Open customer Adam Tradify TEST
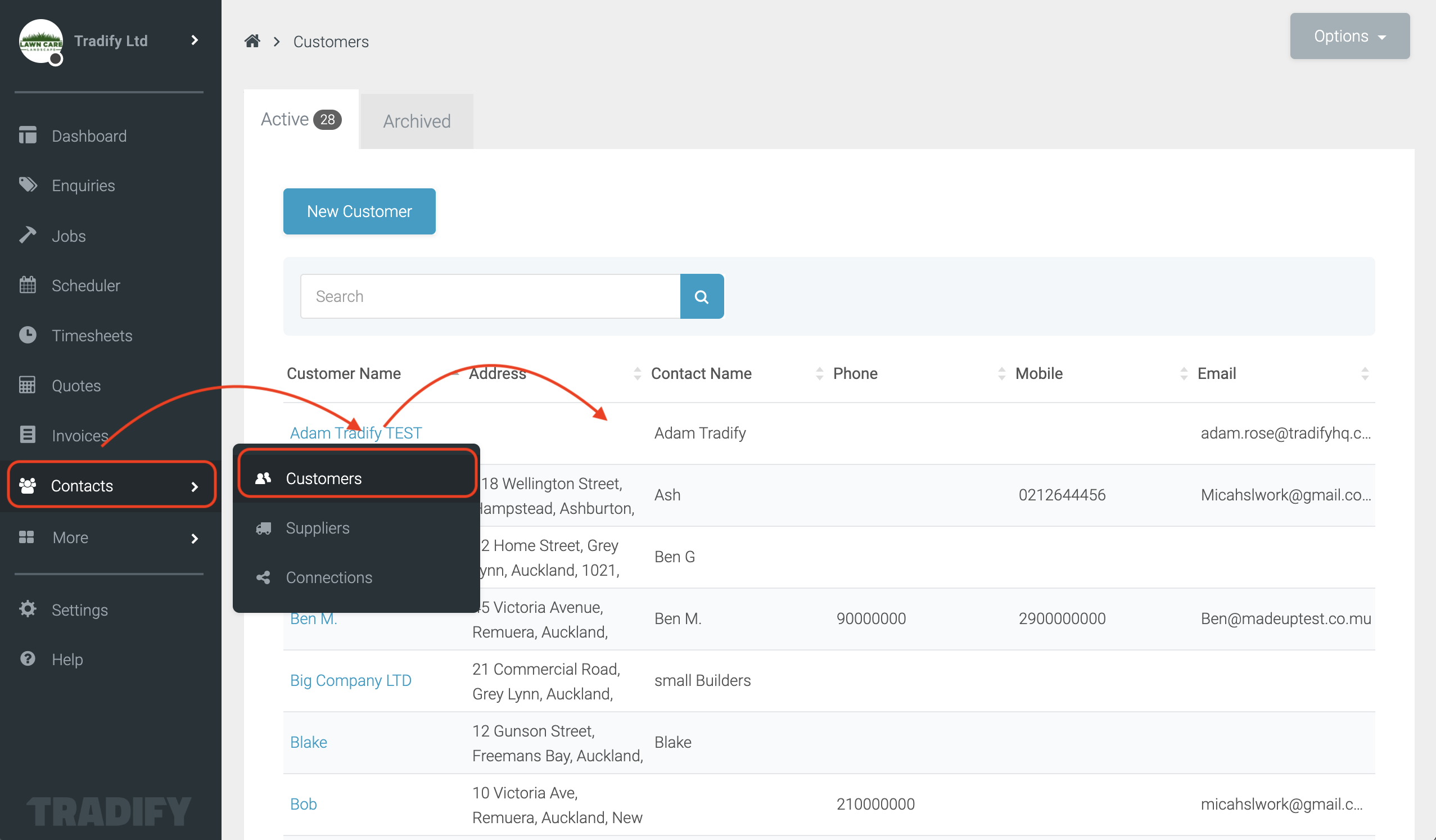Screen dimensions: 1436x840 (355, 433)
